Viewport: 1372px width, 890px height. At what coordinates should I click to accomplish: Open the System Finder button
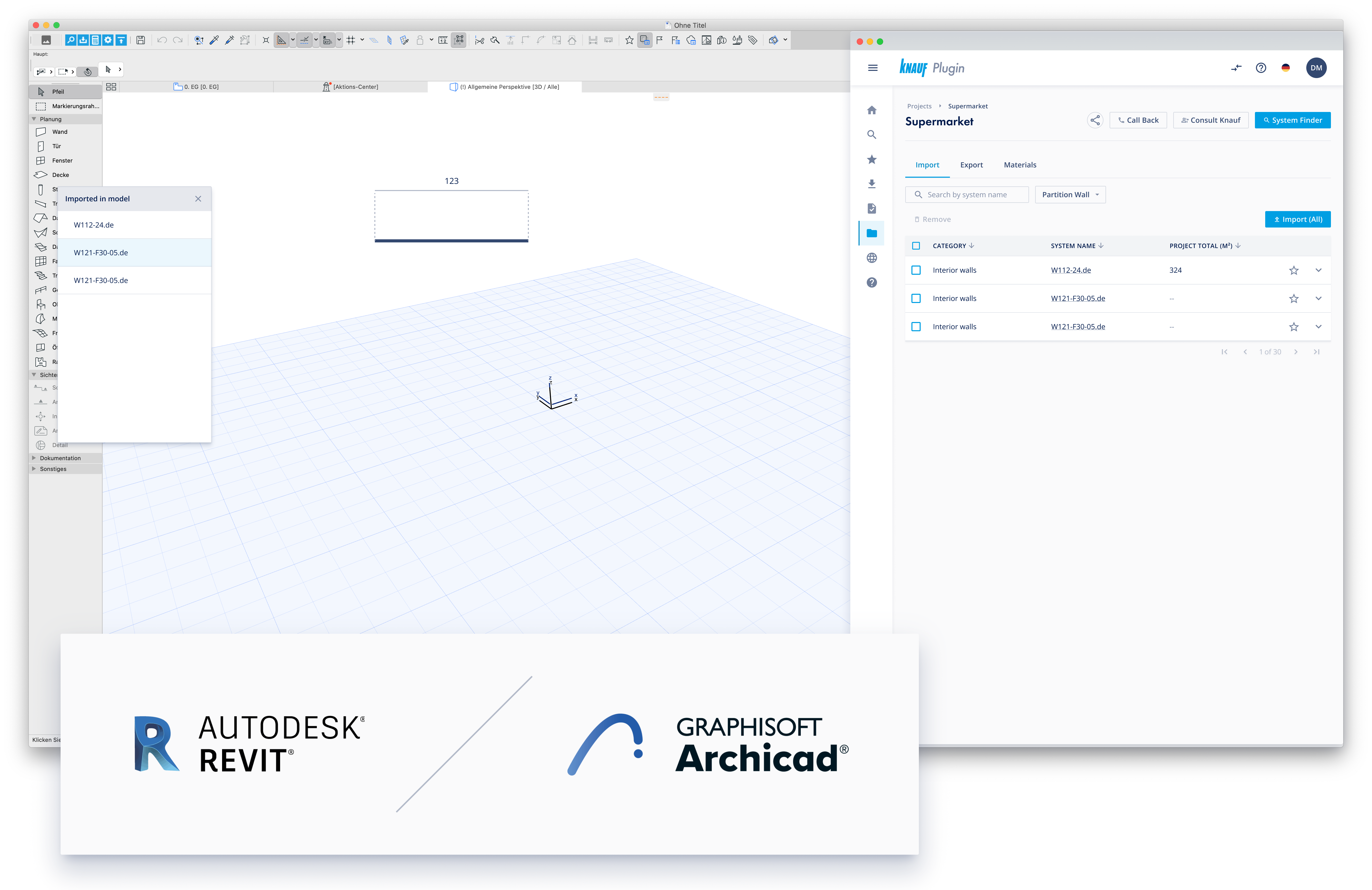click(x=1292, y=120)
